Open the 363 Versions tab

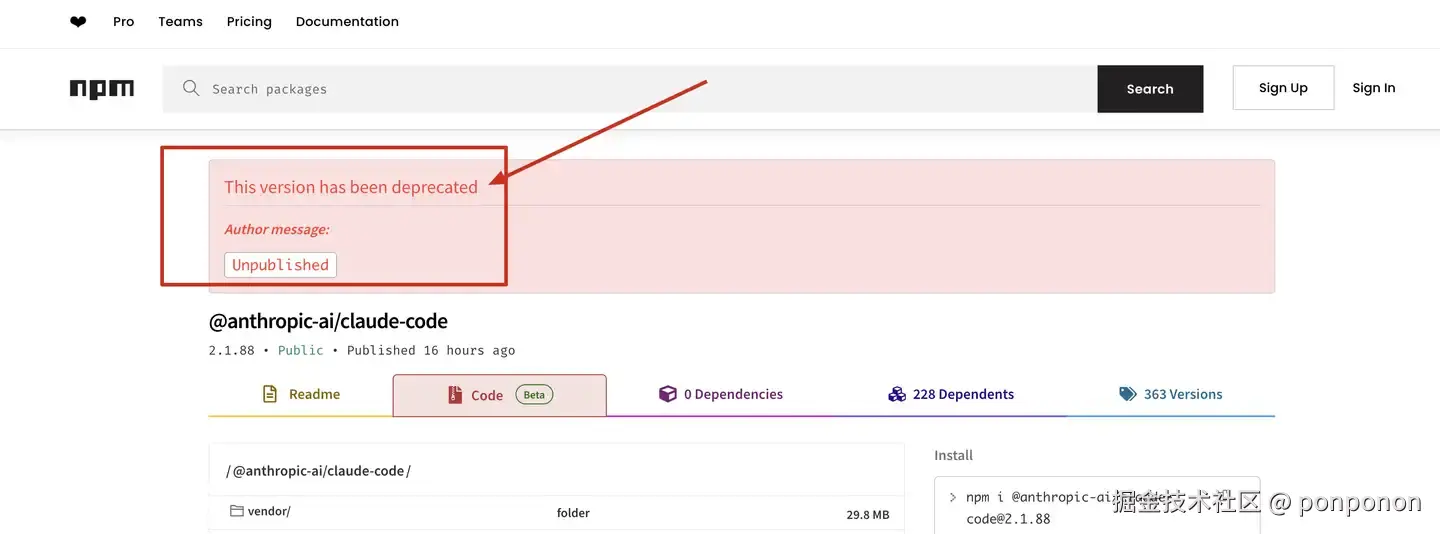click(x=1171, y=394)
